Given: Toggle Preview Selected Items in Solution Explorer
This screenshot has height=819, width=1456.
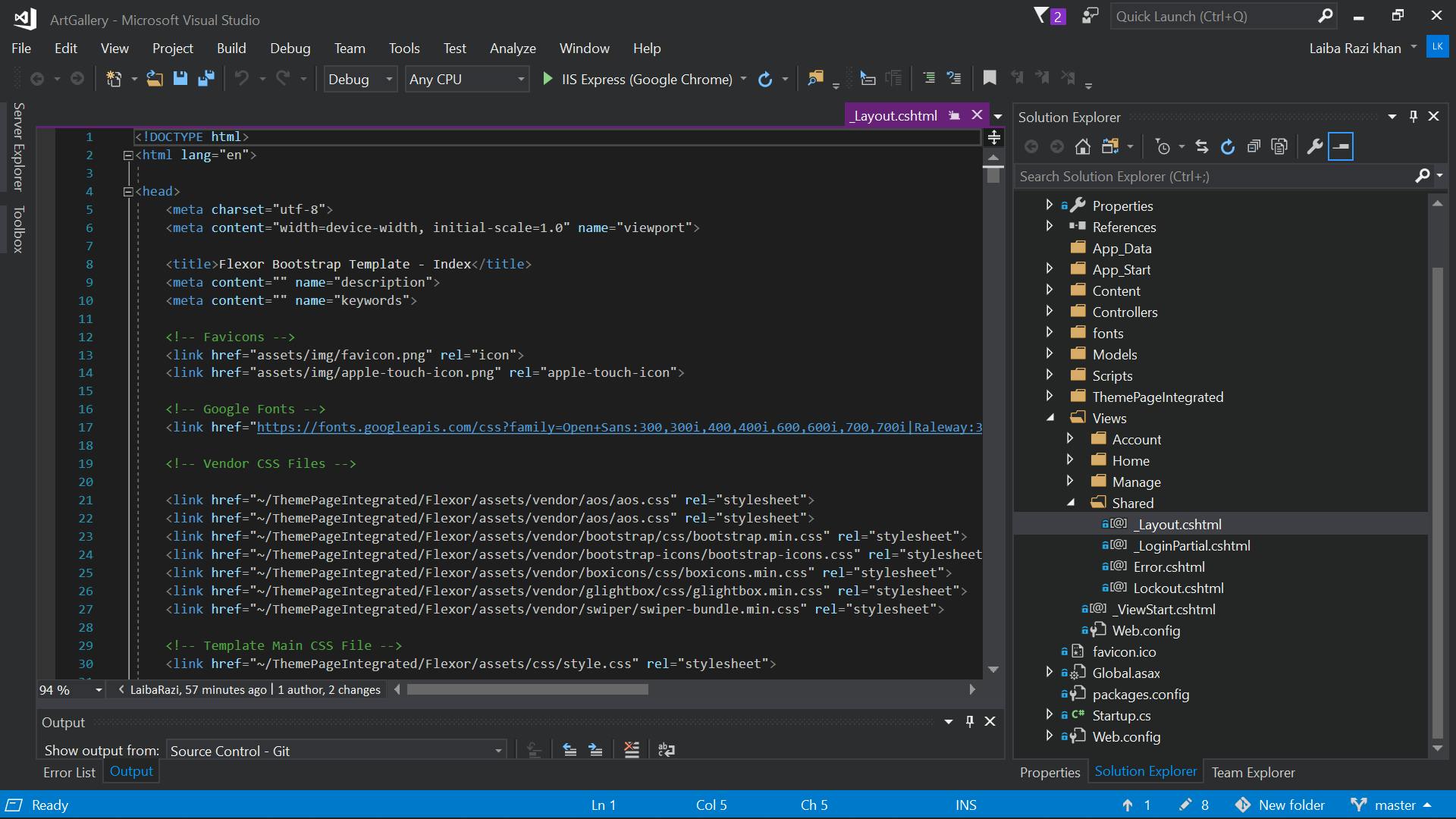Looking at the screenshot, I should tap(1341, 146).
